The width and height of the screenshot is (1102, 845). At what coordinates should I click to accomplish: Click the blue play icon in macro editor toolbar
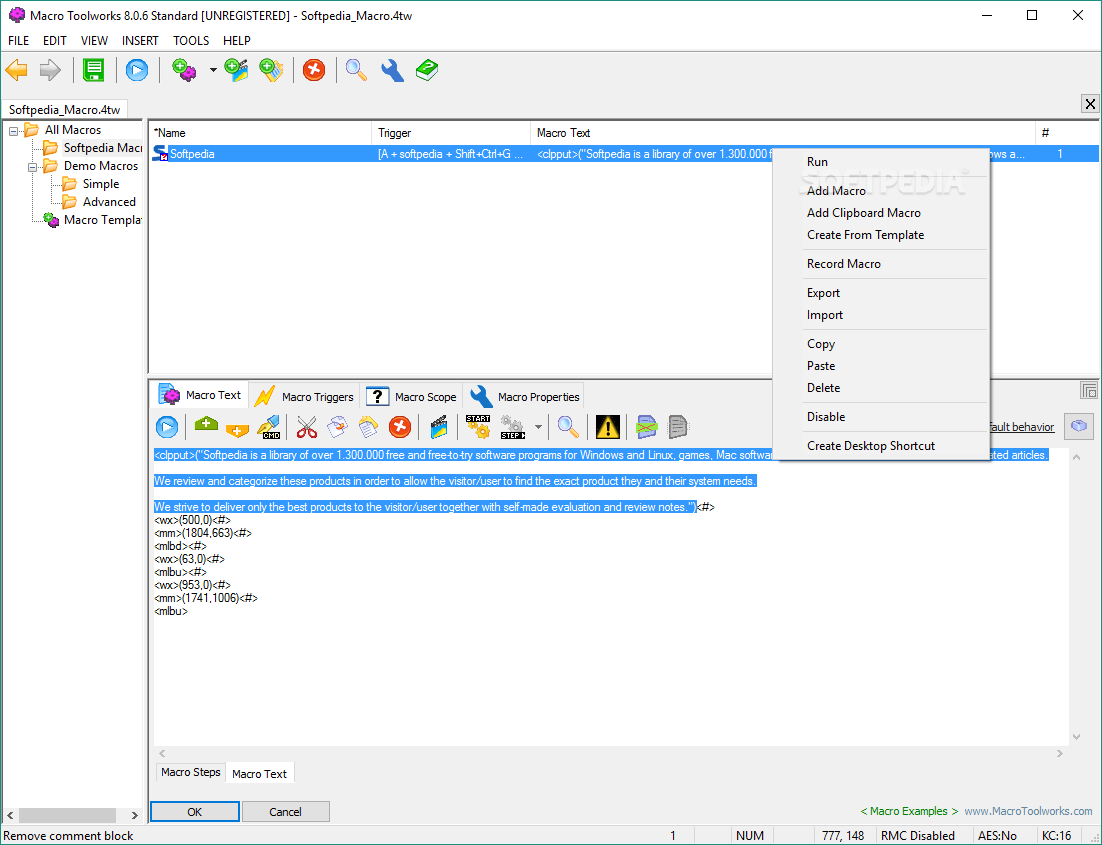click(167, 427)
